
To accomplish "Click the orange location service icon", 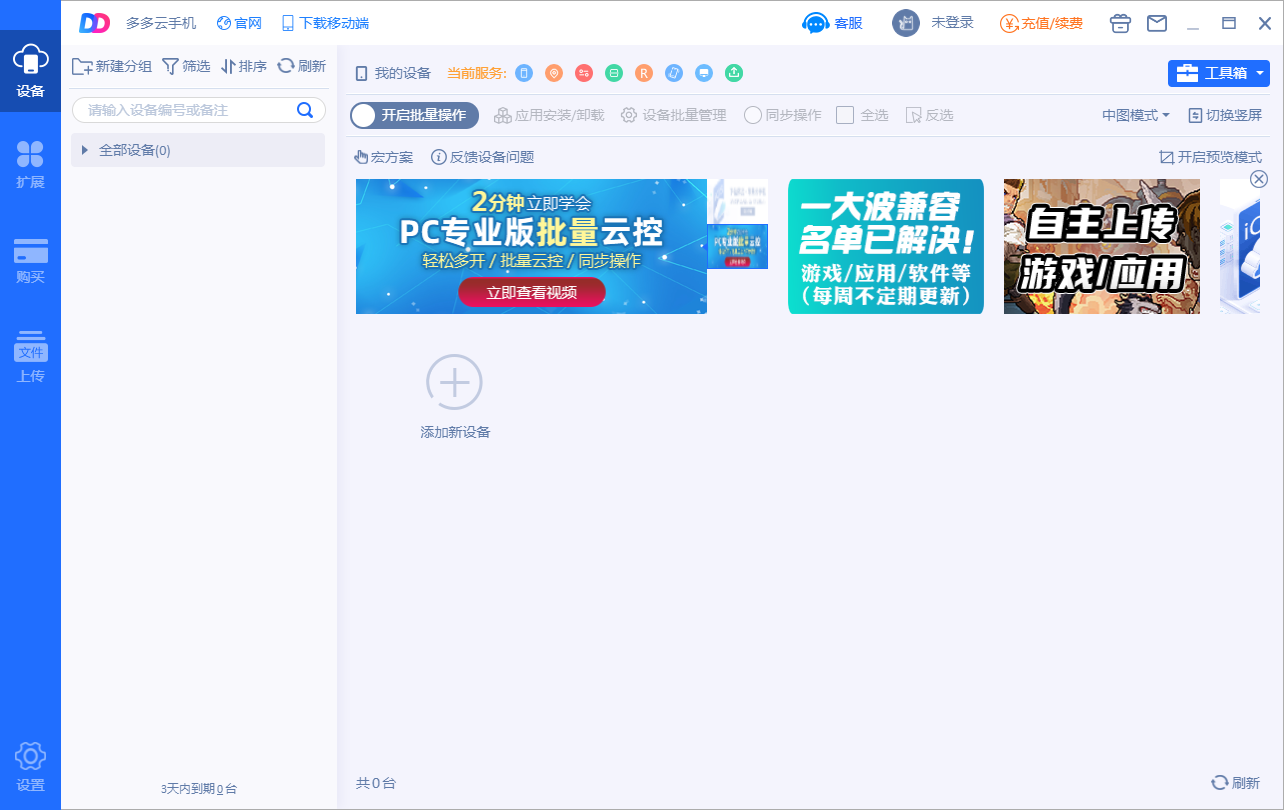I will [x=554, y=73].
